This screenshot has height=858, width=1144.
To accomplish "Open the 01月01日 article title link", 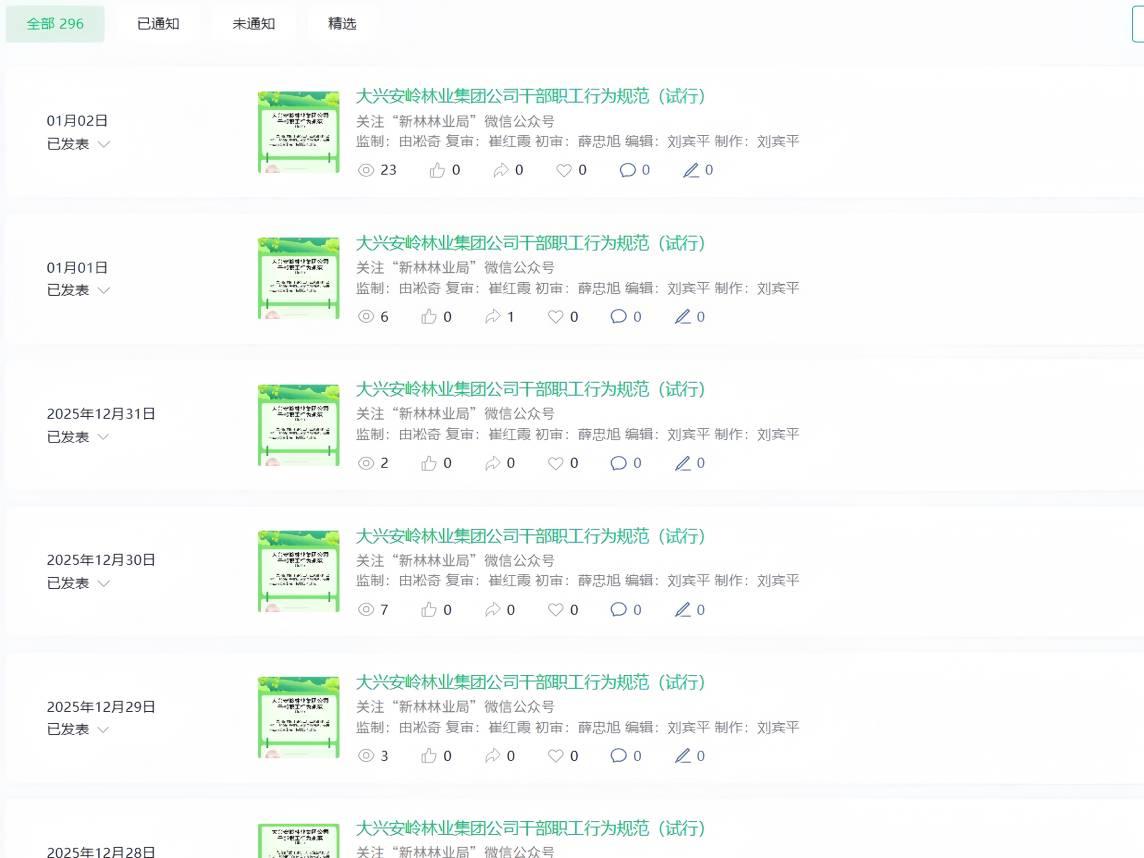I will 530,243.
